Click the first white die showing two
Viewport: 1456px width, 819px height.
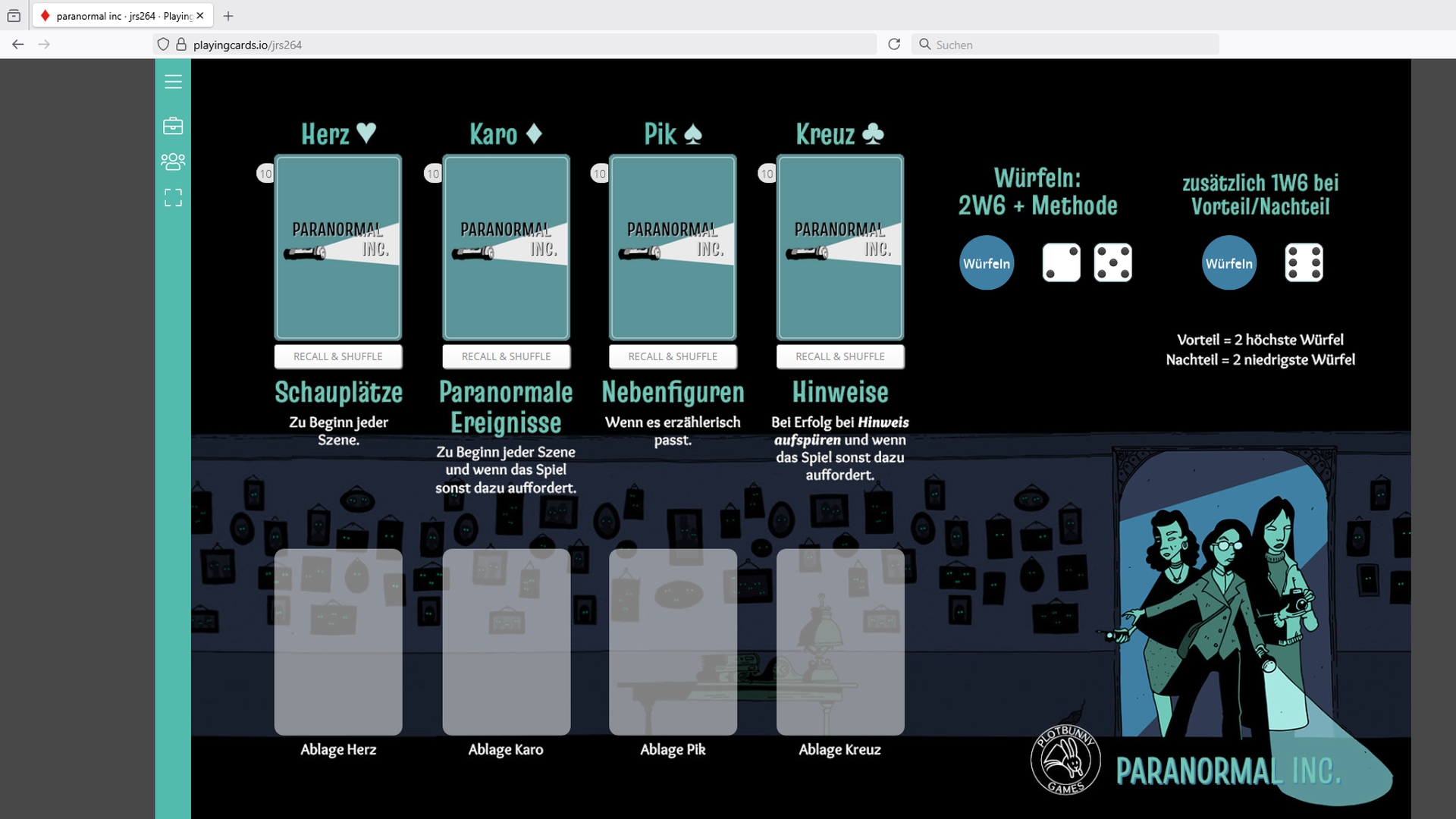click(1061, 263)
